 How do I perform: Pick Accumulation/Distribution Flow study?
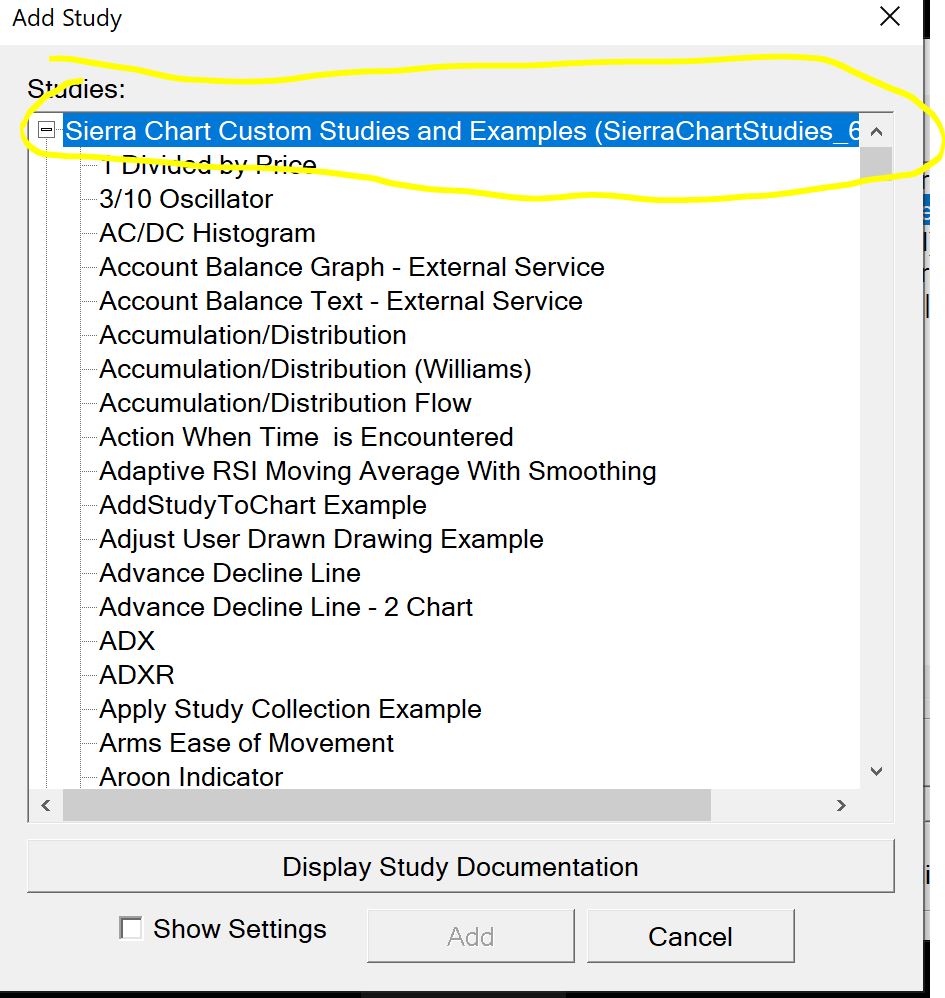(x=286, y=404)
